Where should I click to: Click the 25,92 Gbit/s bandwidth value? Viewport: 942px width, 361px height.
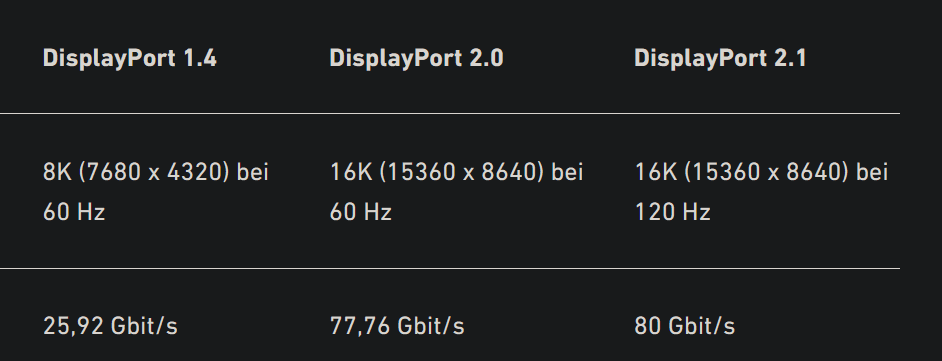tap(110, 326)
